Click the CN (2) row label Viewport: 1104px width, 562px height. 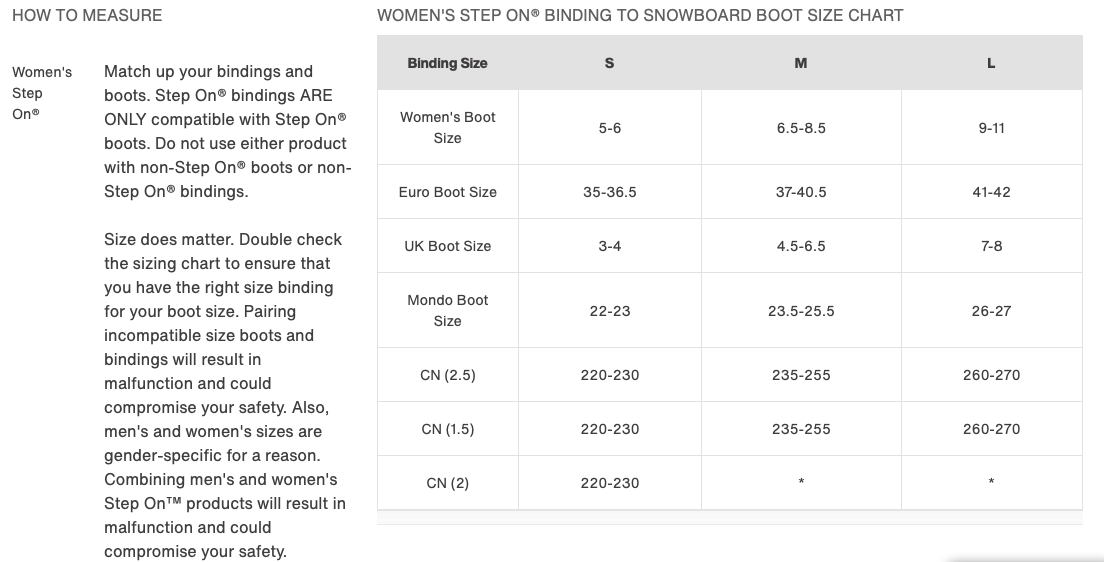coord(447,484)
